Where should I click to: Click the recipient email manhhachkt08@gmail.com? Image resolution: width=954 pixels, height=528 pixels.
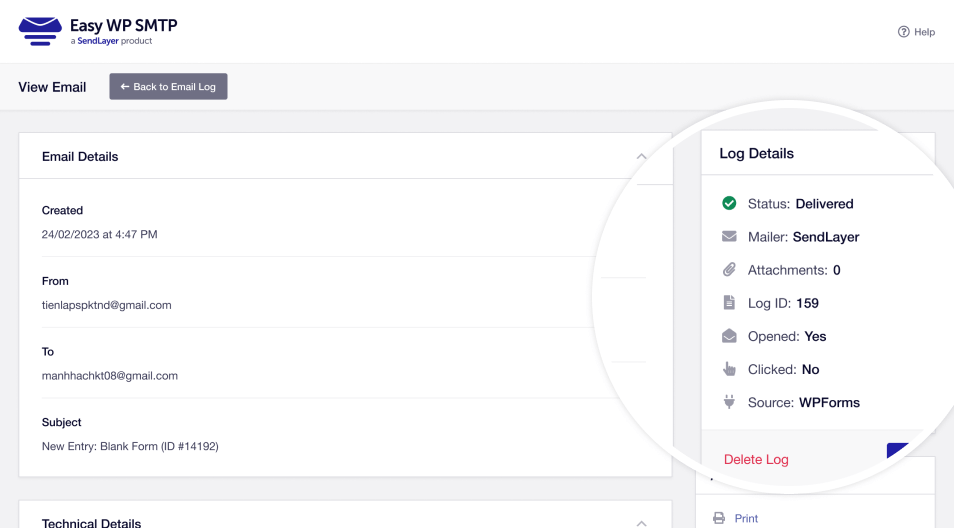(x=110, y=376)
